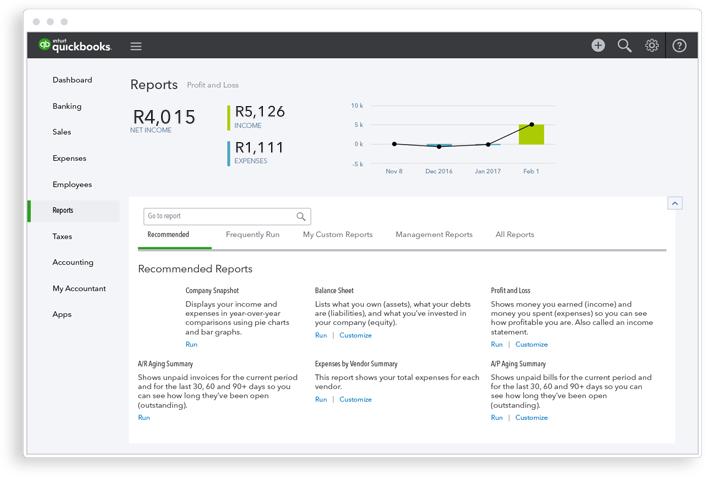Click the magnifier in Go to report field

tap(301, 216)
